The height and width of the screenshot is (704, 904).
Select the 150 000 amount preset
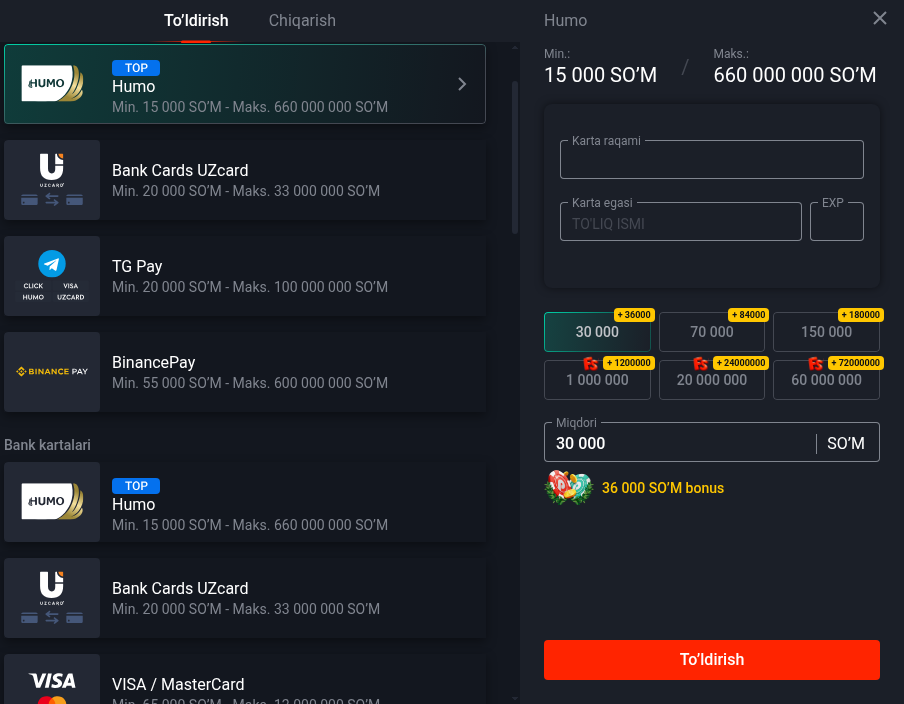826,332
